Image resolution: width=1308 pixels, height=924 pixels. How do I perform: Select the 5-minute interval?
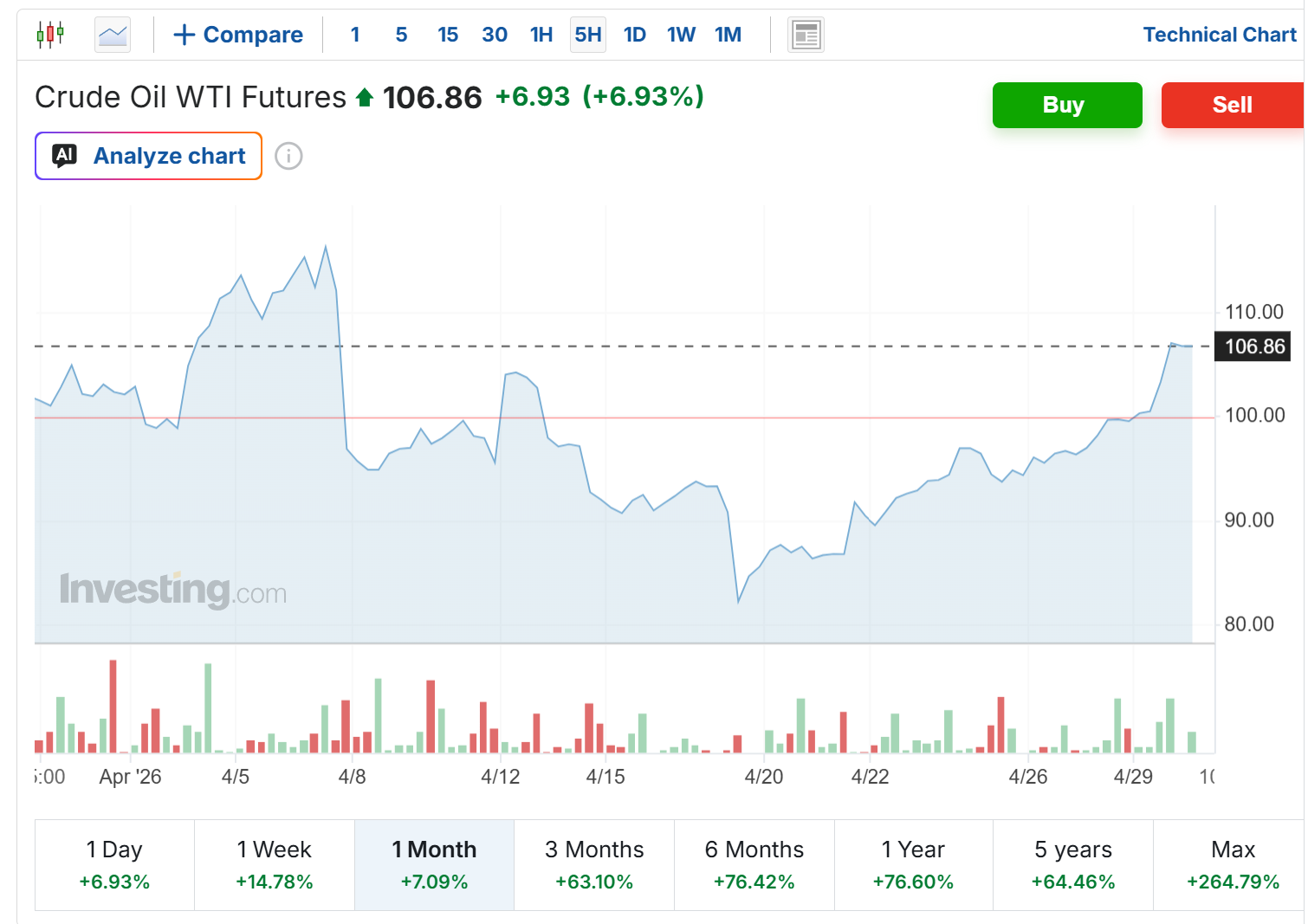click(401, 35)
